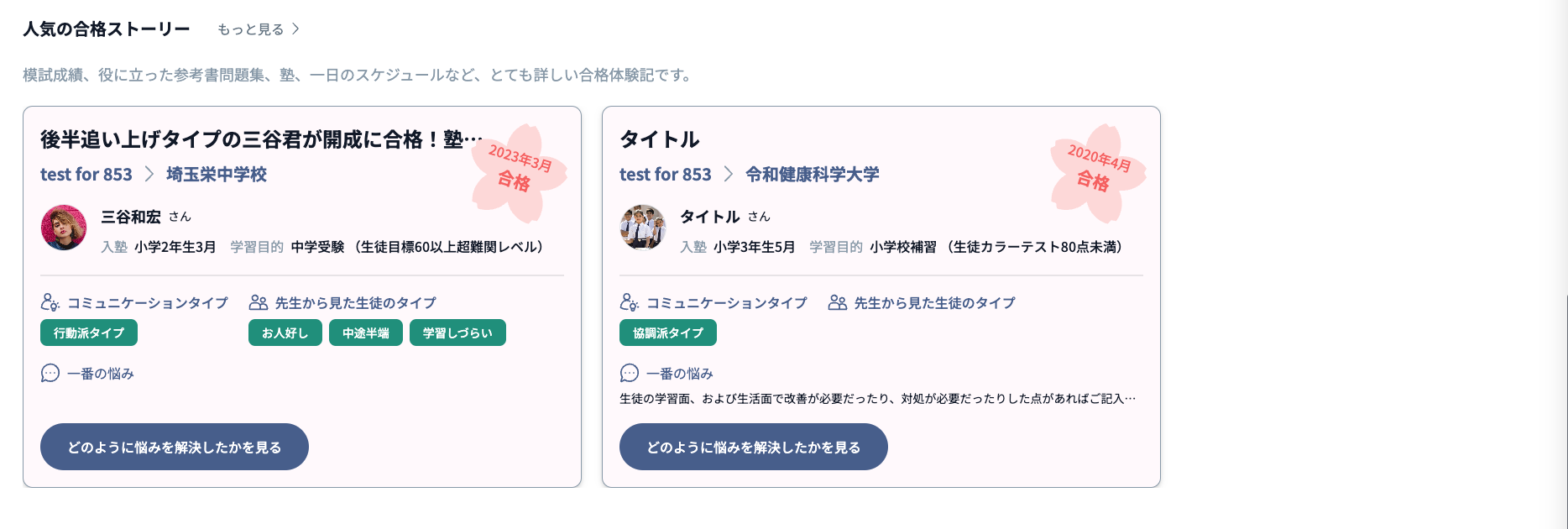Click the people icon in second card
Image resolution: width=1568 pixels, height=529 pixels.
coord(837,302)
